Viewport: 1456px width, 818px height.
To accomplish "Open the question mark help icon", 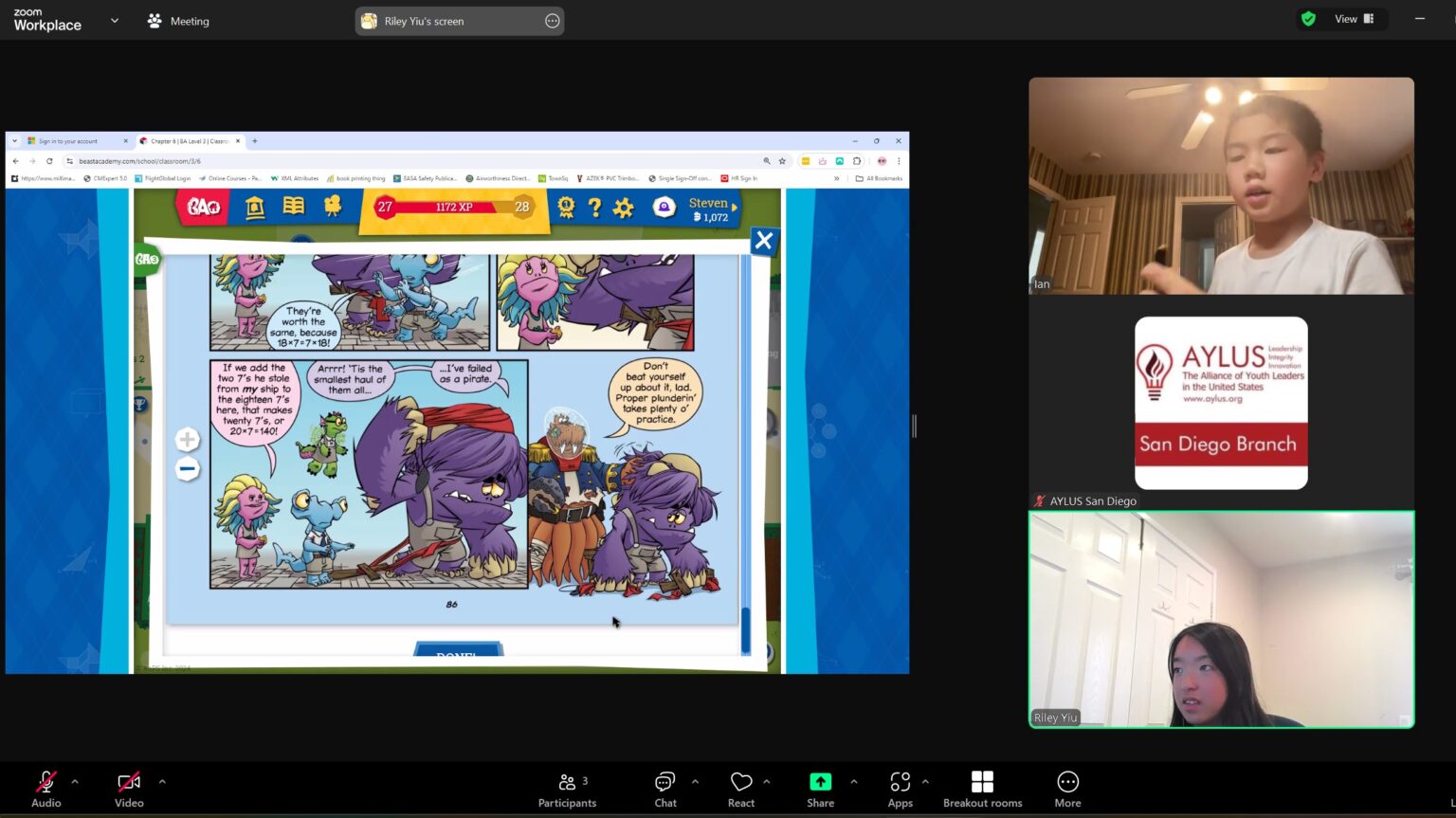I will [594, 208].
